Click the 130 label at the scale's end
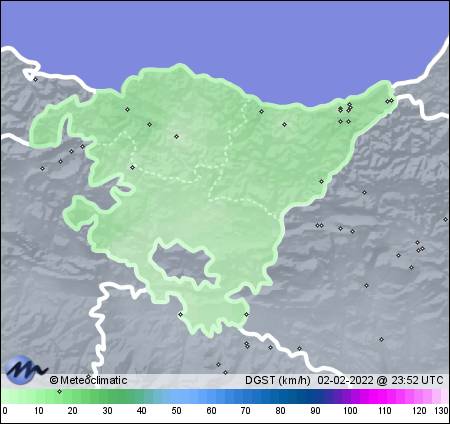The width and height of the screenshot is (450, 424). pyautogui.click(x=441, y=411)
